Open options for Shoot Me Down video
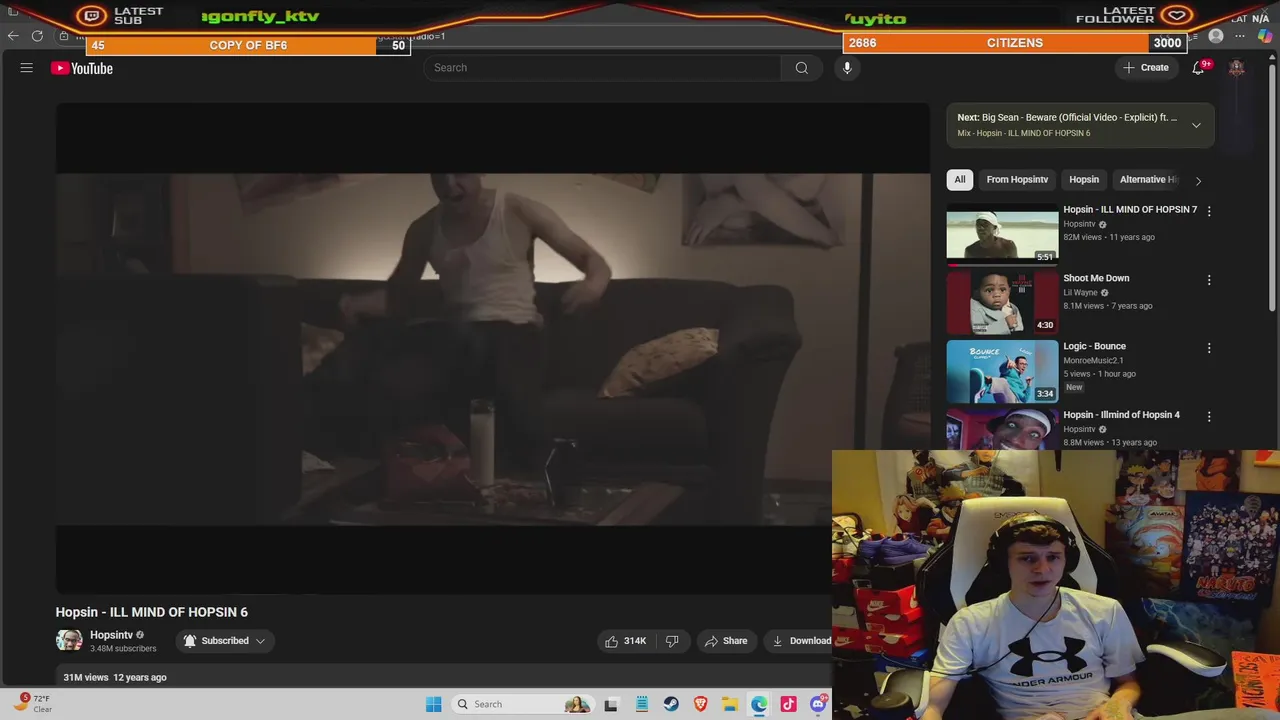Viewport: 1280px width, 720px height. pyautogui.click(x=1209, y=280)
